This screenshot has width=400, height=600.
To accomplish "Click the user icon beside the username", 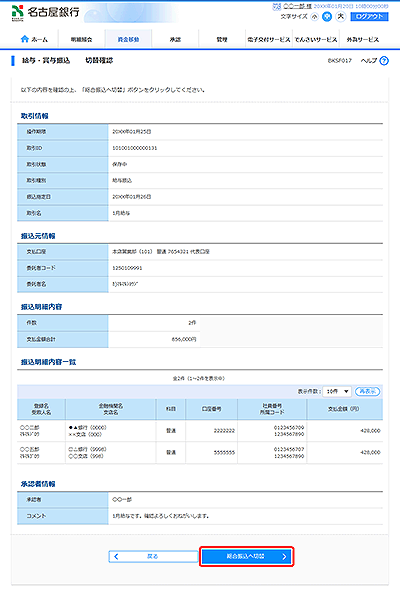I will pyautogui.click(x=277, y=7).
